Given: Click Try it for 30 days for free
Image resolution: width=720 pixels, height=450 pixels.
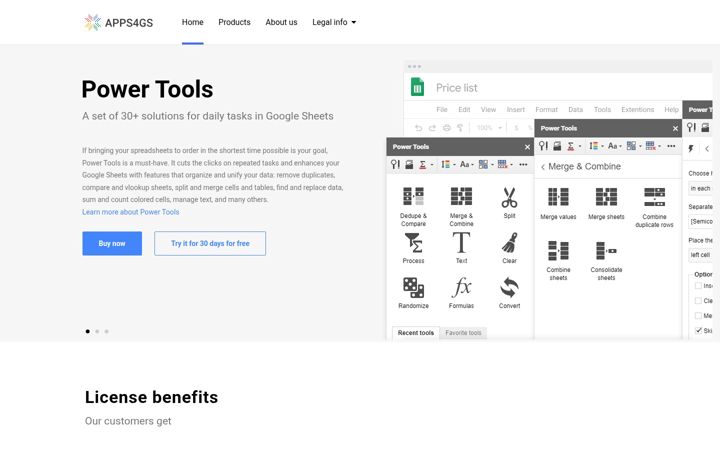Looking at the screenshot, I should pyautogui.click(x=210, y=243).
